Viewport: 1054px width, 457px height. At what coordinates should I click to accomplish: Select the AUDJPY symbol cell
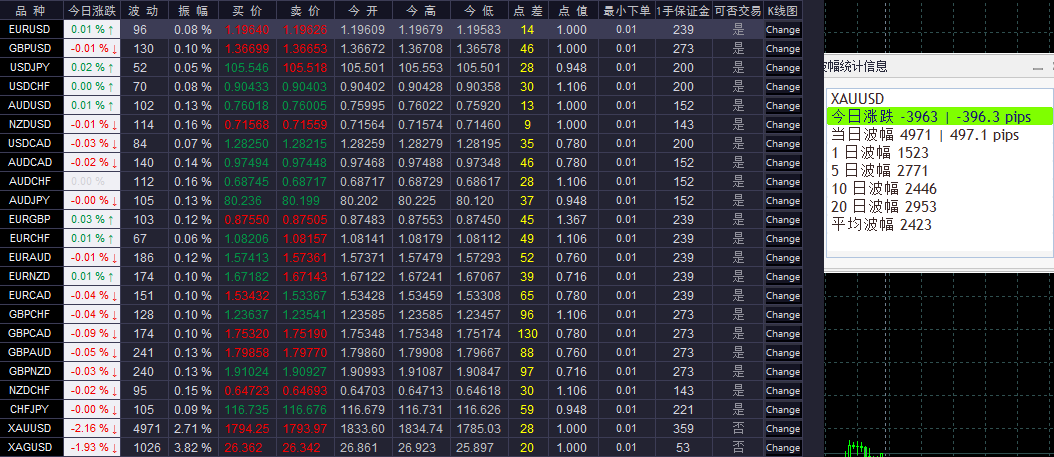30,200
